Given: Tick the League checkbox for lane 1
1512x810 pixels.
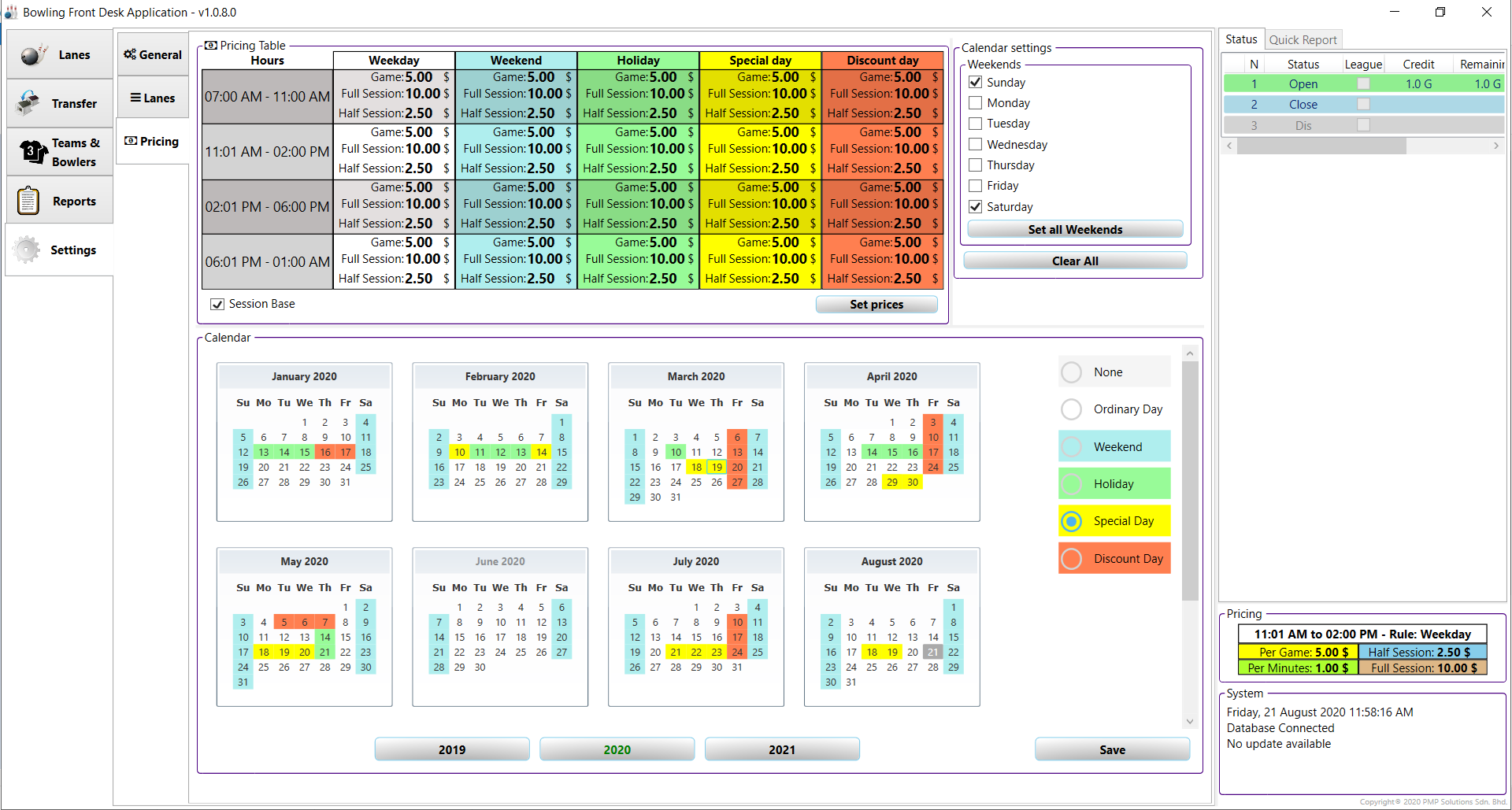Looking at the screenshot, I should coord(1363,84).
